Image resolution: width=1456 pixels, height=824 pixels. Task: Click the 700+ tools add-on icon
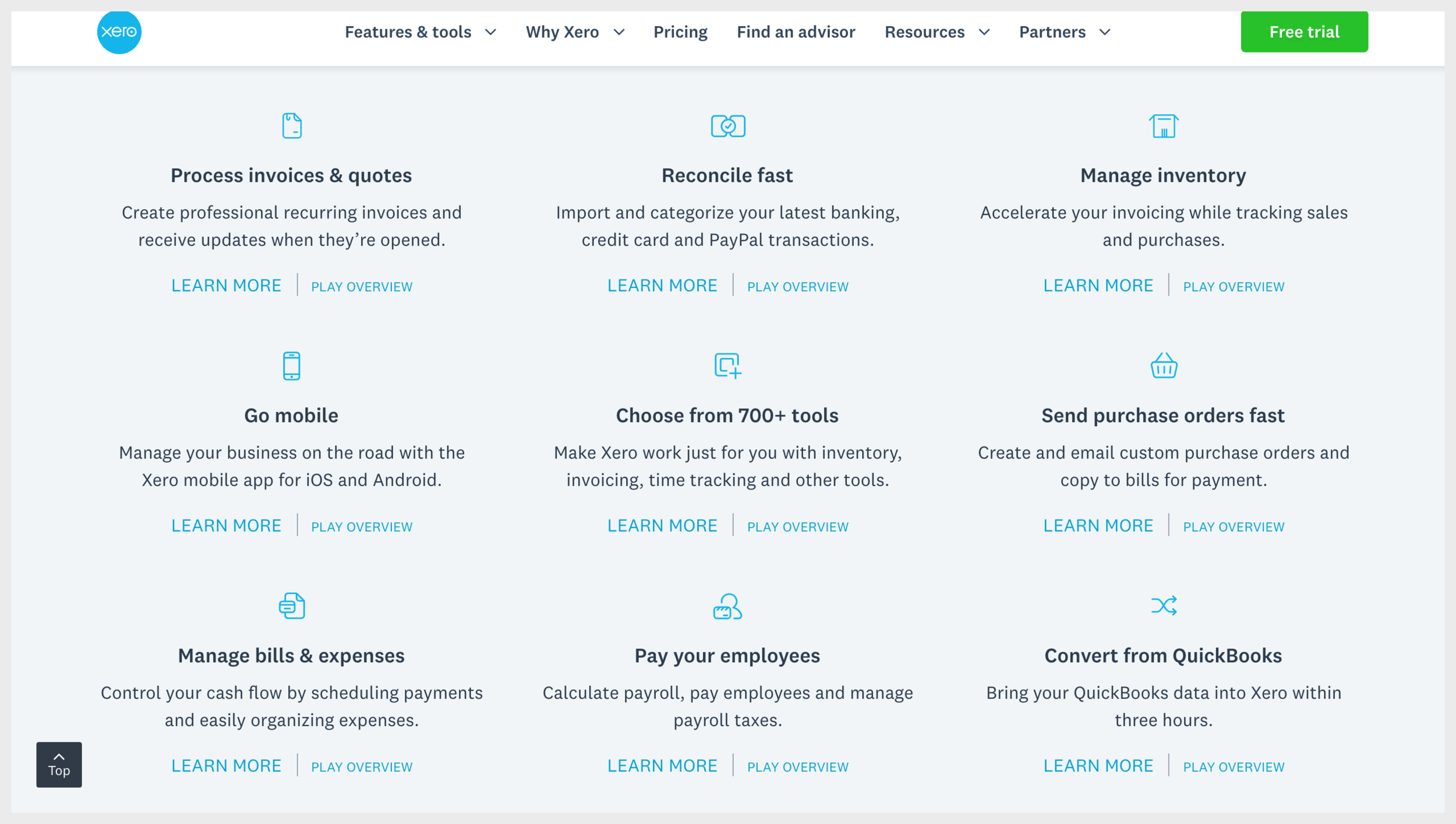click(x=728, y=366)
